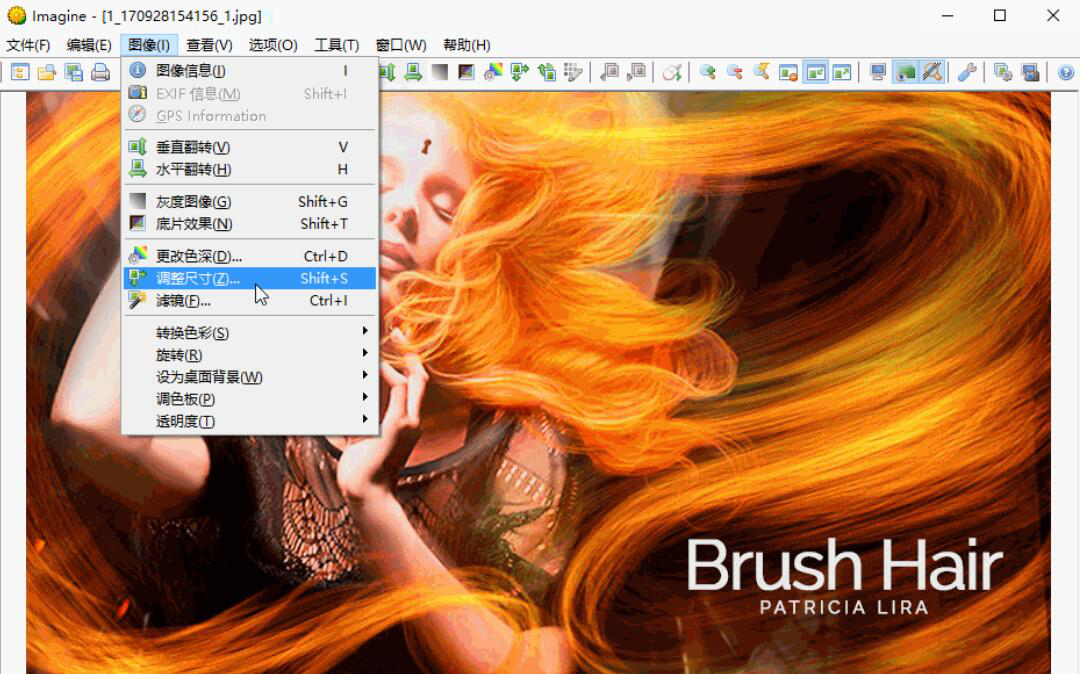Toggle the green image eye view button
The width and height of the screenshot is (1080, 674).
click(905, 72)
